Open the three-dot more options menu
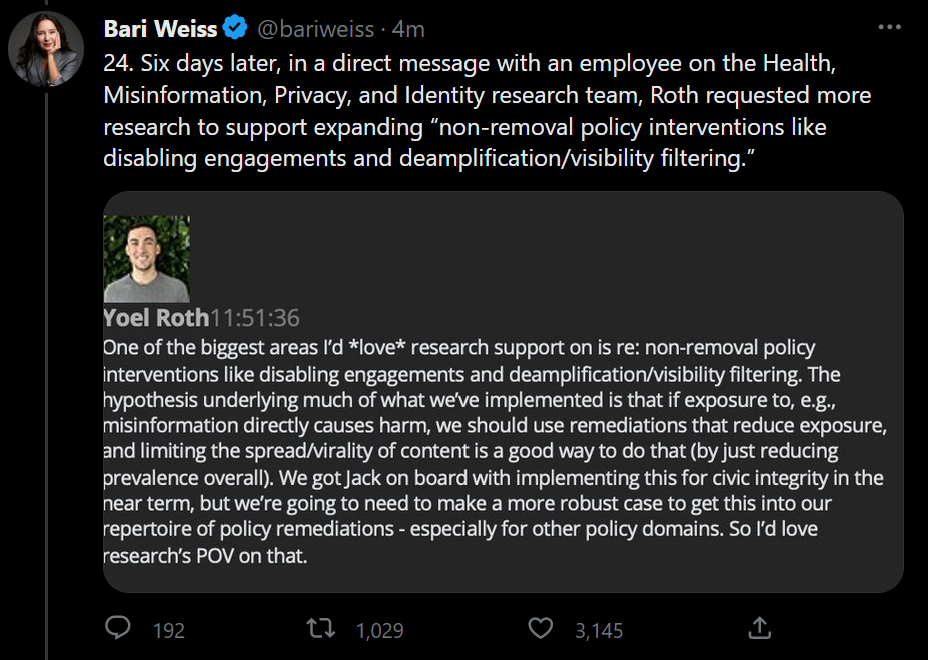This screenshot has height=660, width=928. (889, 28)
